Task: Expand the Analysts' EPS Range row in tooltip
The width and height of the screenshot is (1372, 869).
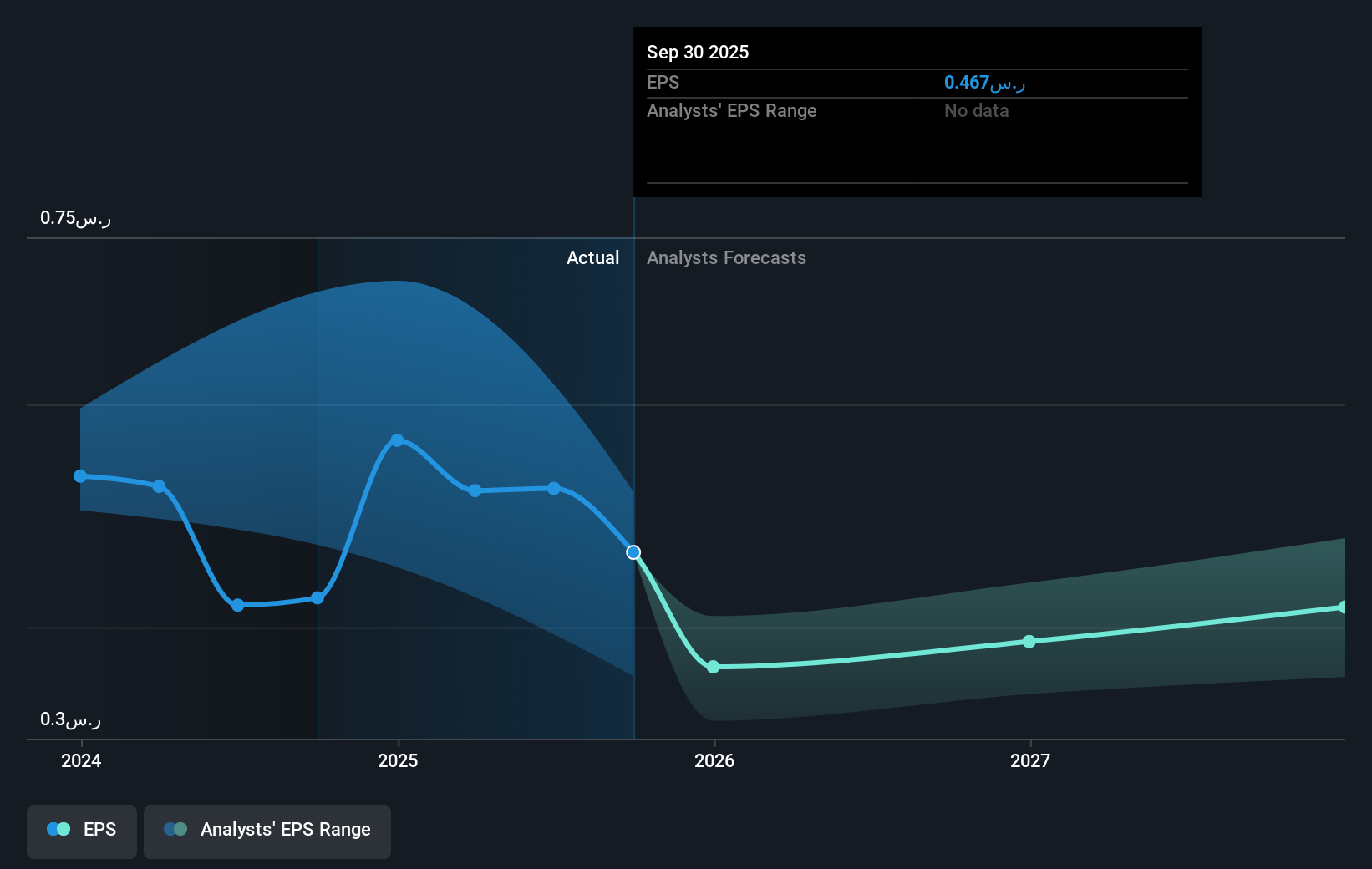Action: (x=731, y=110)
